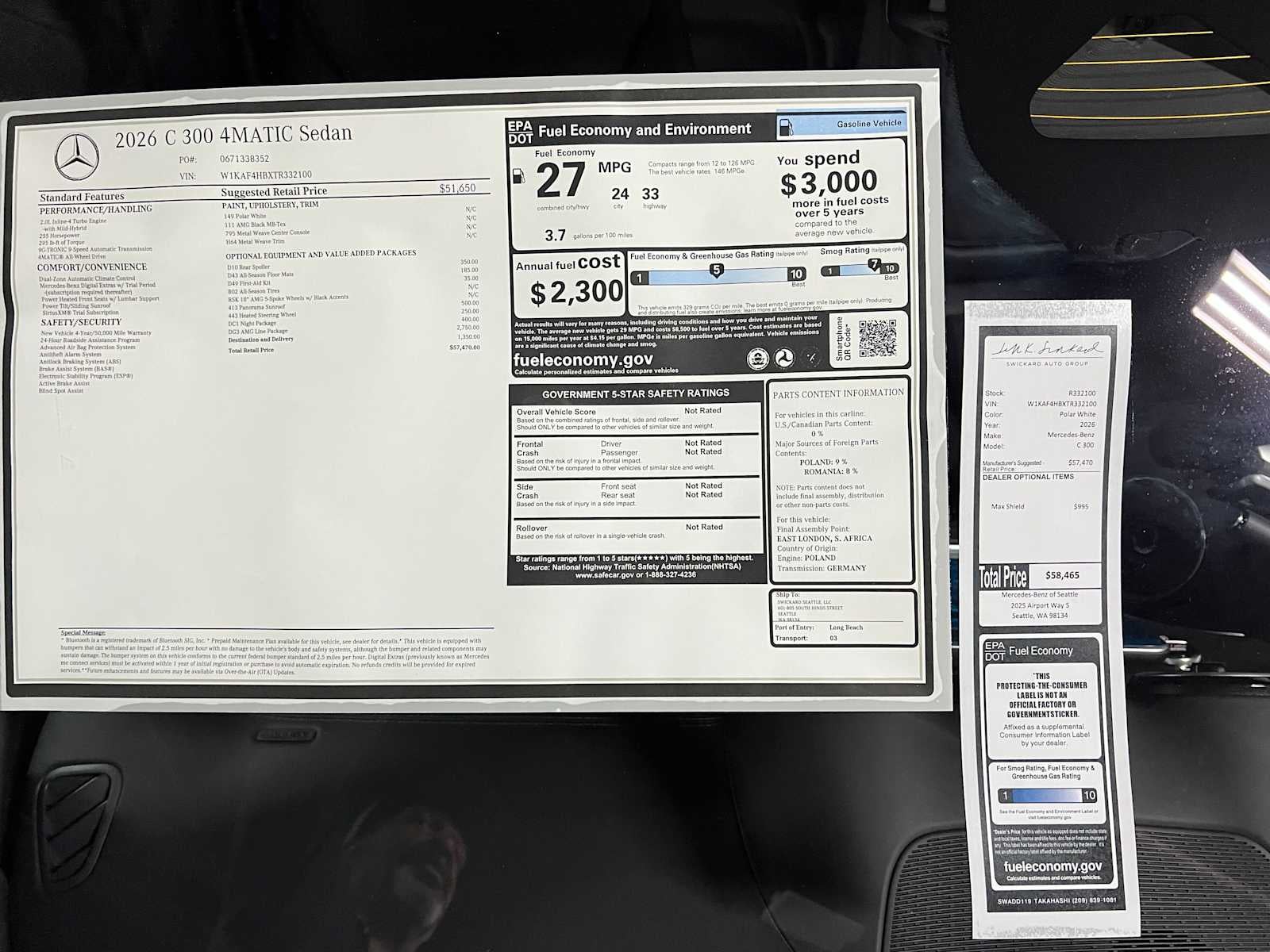Select the Smartphone QR code
This screenshot has height=952, width=1270.
tap(877, 339)
